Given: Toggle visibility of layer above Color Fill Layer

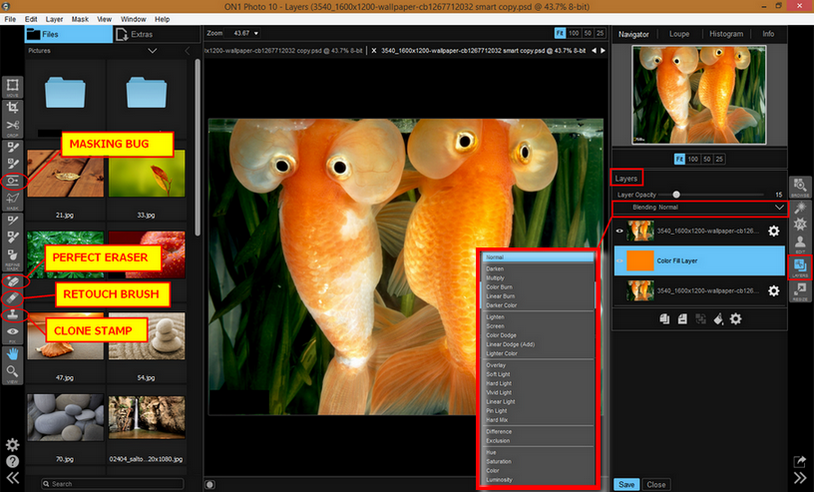Looking at the screenshot, I should tap(619, 231).
